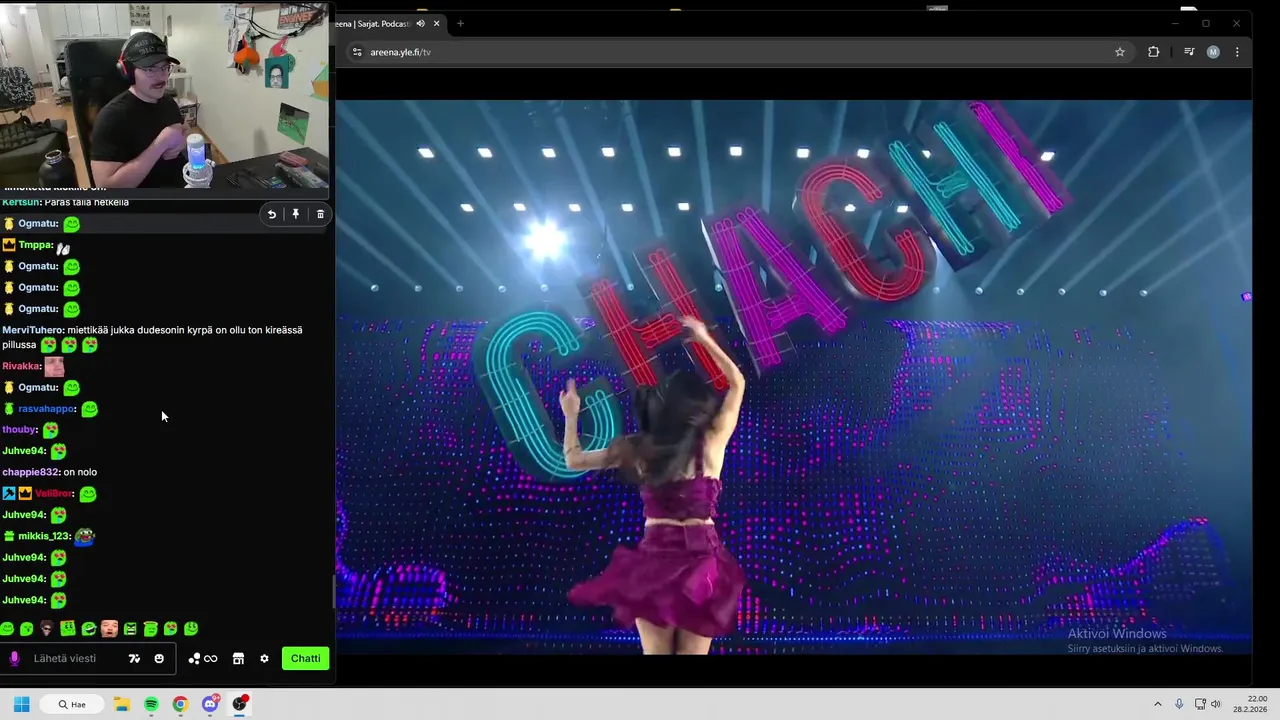Click the Yle Areena video player
The width and height of the screenshot is (1280, 720).
[793, 377]
